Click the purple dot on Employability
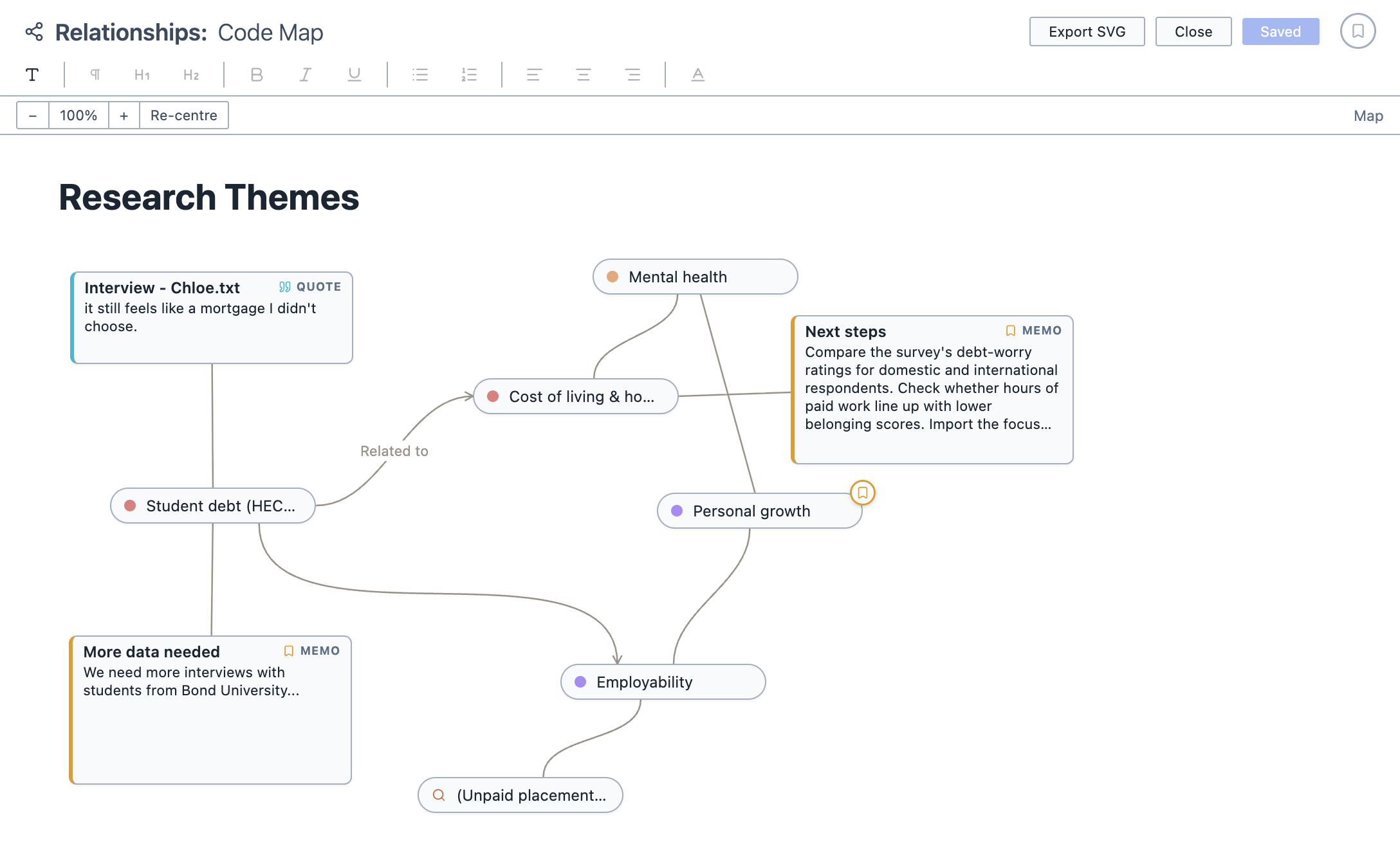 (x=580, y=682)
